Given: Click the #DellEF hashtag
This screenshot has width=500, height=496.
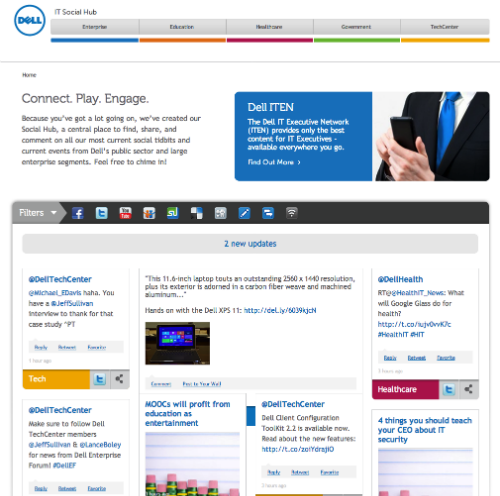Looking at the screenshot, I should pos(65,465).
